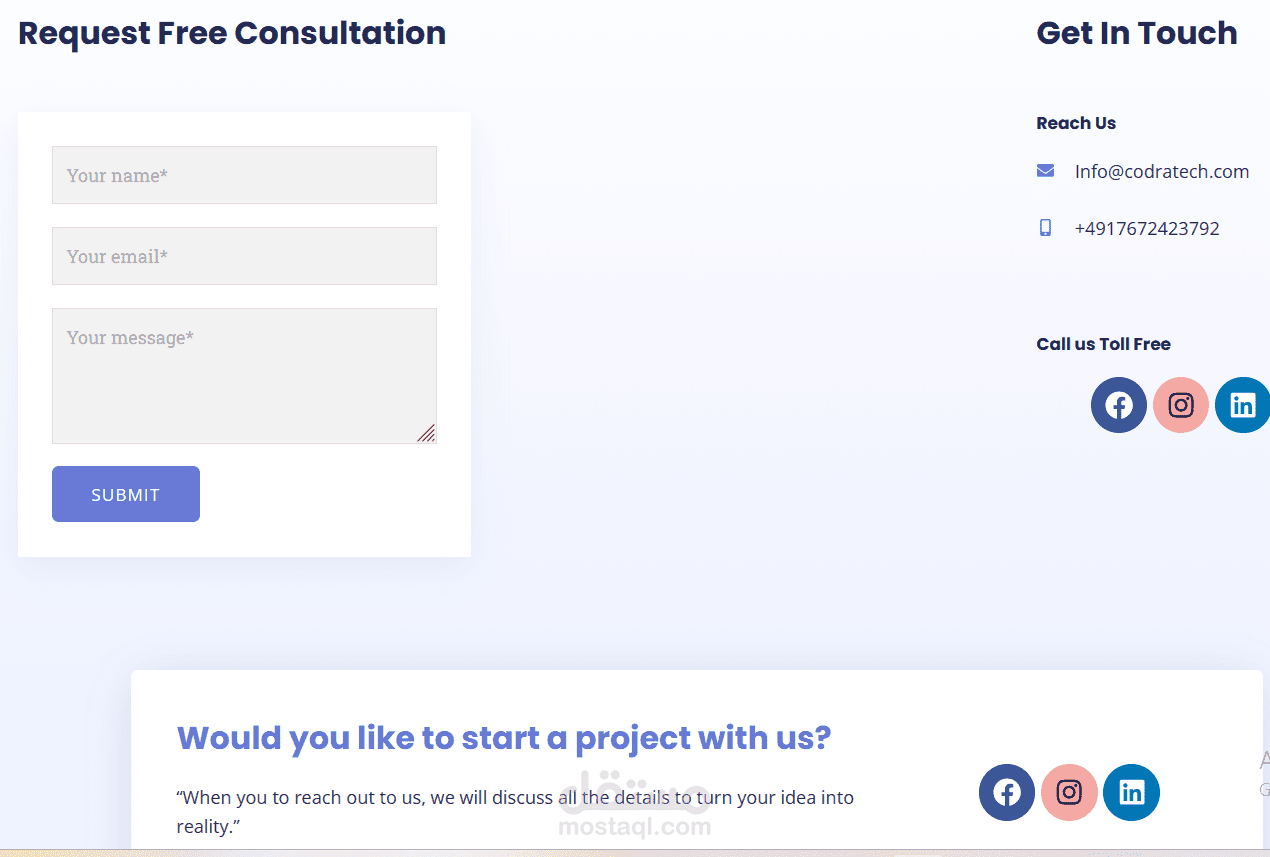The image size is (1270, 857).
Task: Click "Would you like to start a project" heading
Action: tap(504, 738)
